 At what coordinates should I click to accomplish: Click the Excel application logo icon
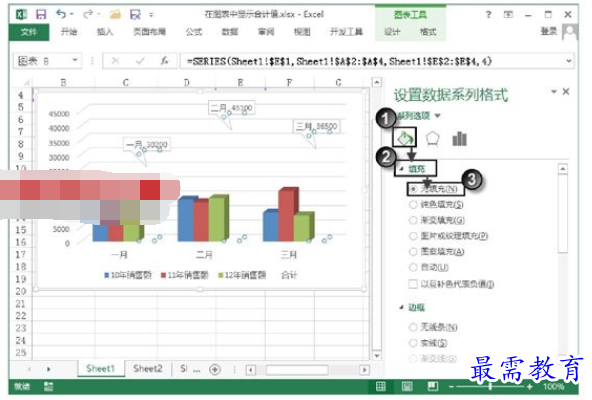pos(21,14)
